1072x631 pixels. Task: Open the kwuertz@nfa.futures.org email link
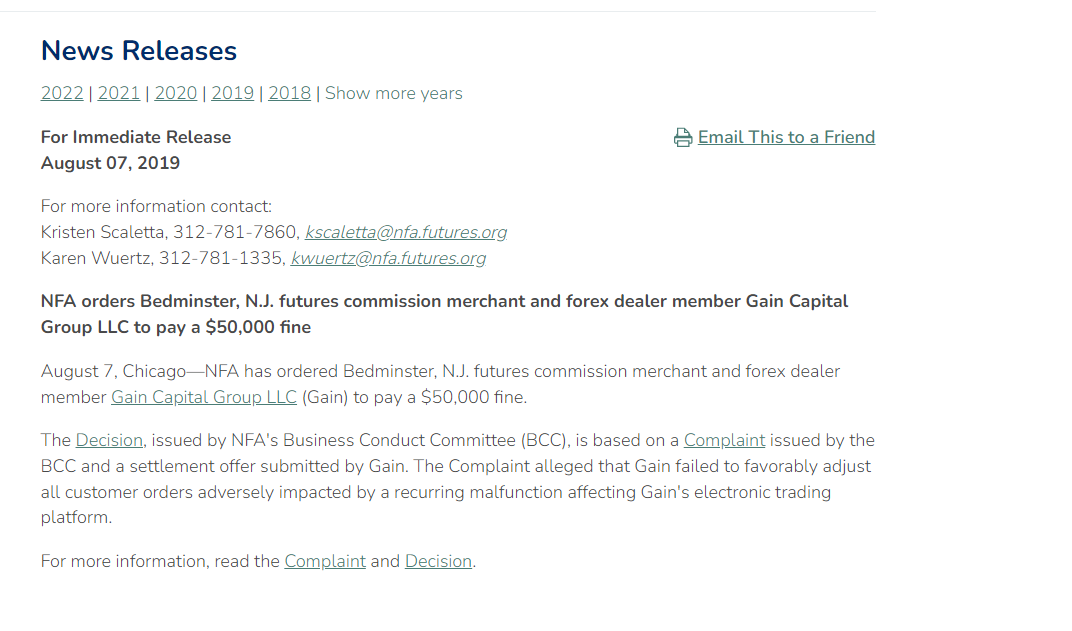point(388,258)
